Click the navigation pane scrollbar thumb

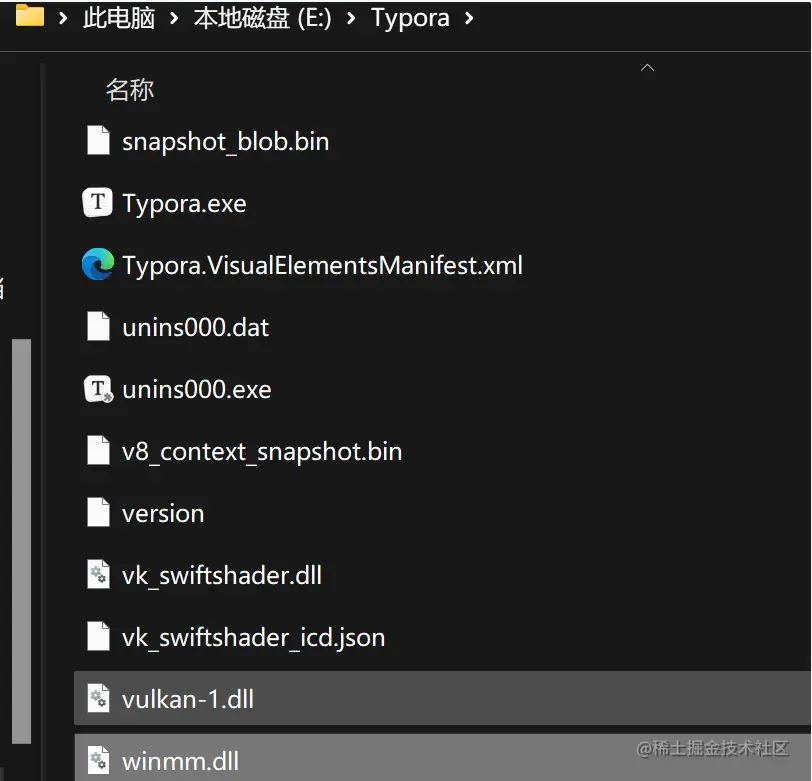click(21, 541)
